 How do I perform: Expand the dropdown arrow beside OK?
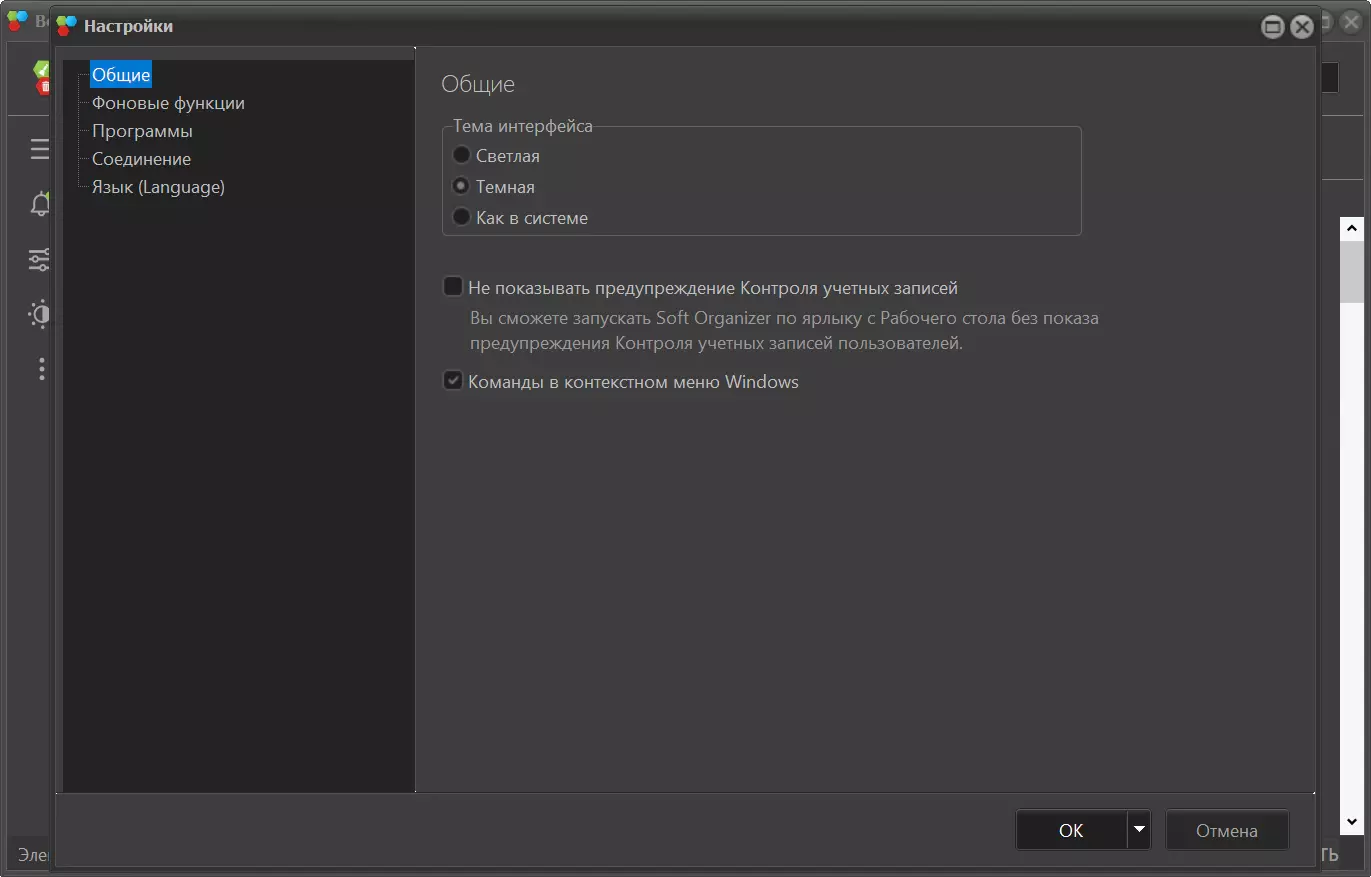1139,830
